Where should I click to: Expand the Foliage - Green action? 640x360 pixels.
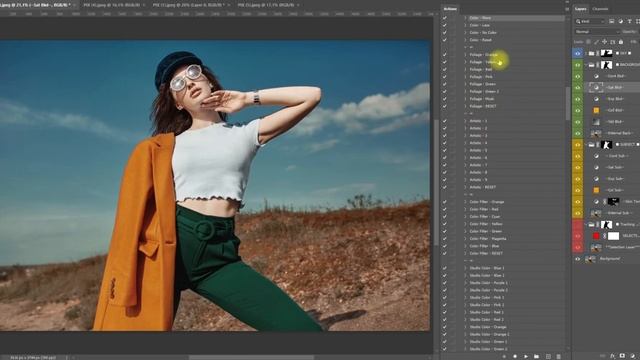click(x=465, y=84)
